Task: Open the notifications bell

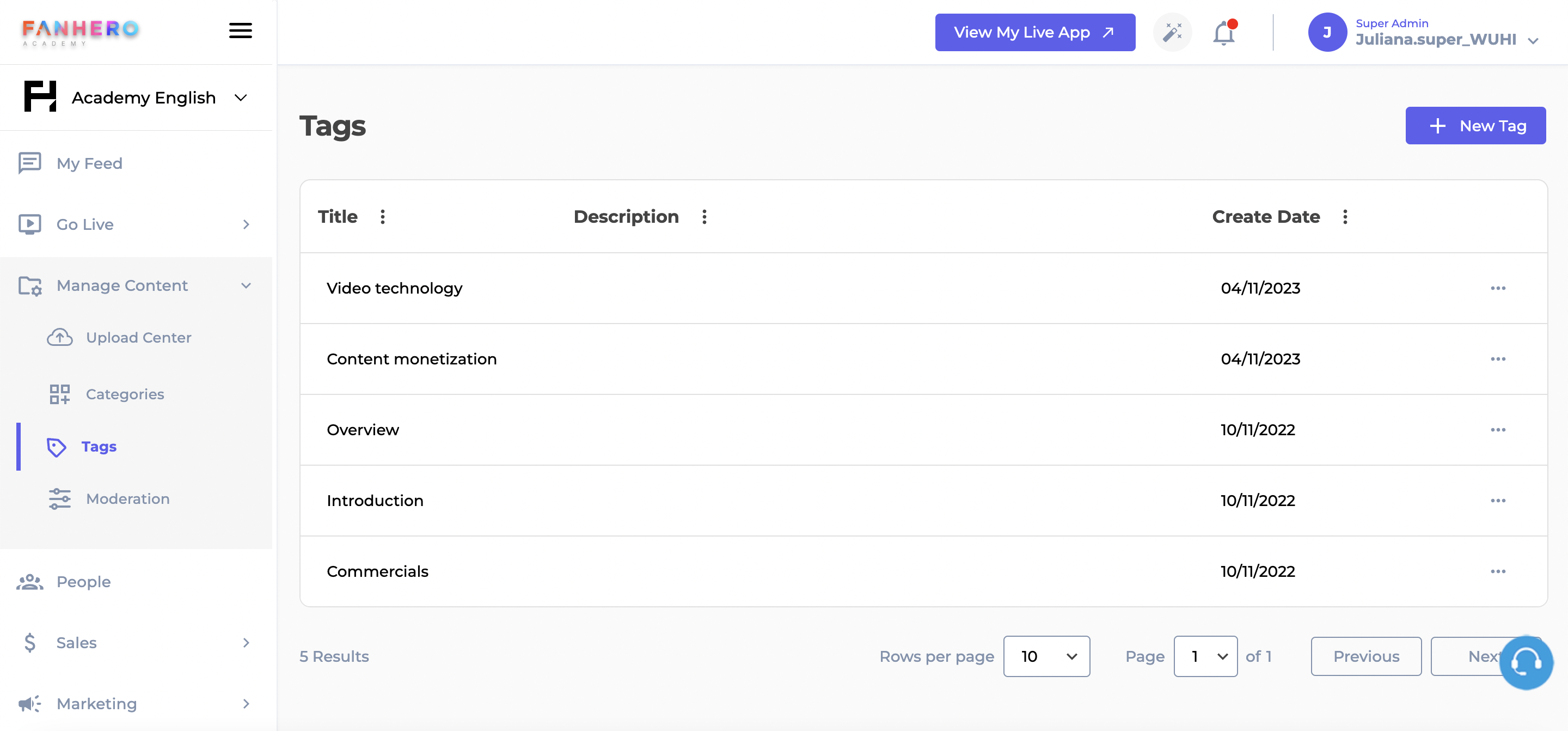Action: point(1224,32)
